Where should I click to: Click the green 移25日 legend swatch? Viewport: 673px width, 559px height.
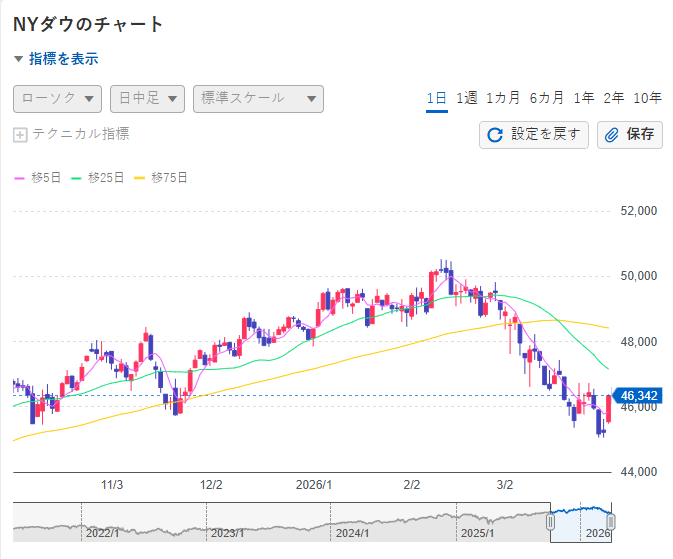click(x=76, y=178)
